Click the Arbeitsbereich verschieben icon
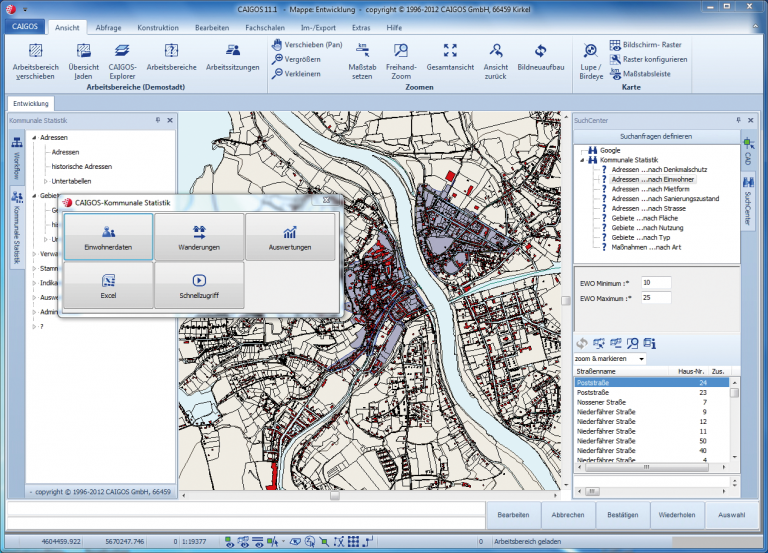Image resolution: width=768 pixels, height=553 pixels. (35, 51)
